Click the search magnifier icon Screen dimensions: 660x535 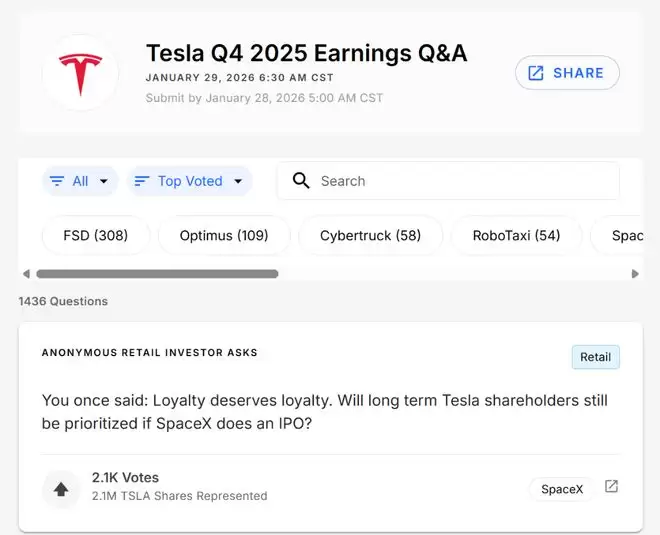click(300, 181)
